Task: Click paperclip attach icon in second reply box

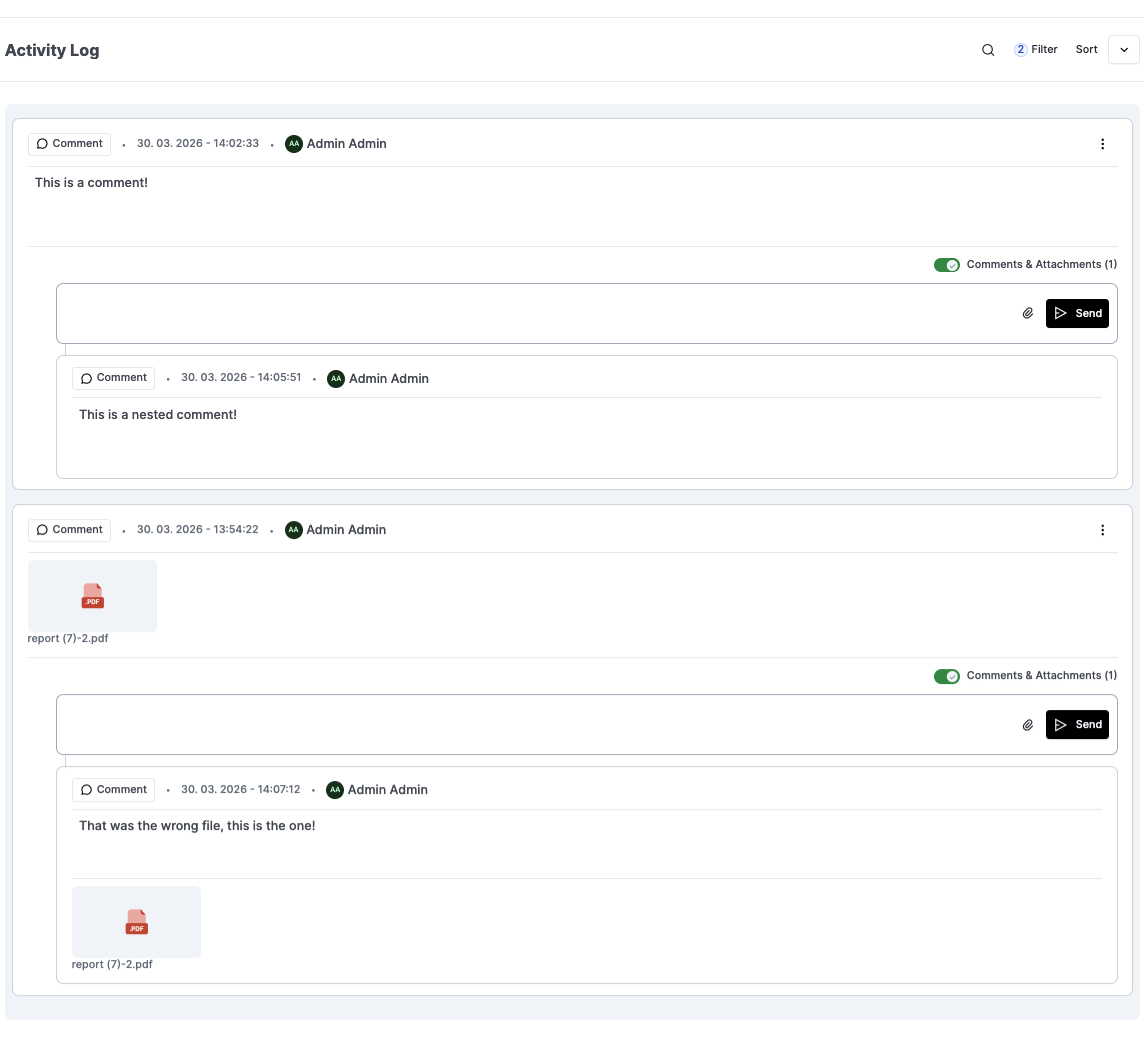Action: [x=1027, y=724]
